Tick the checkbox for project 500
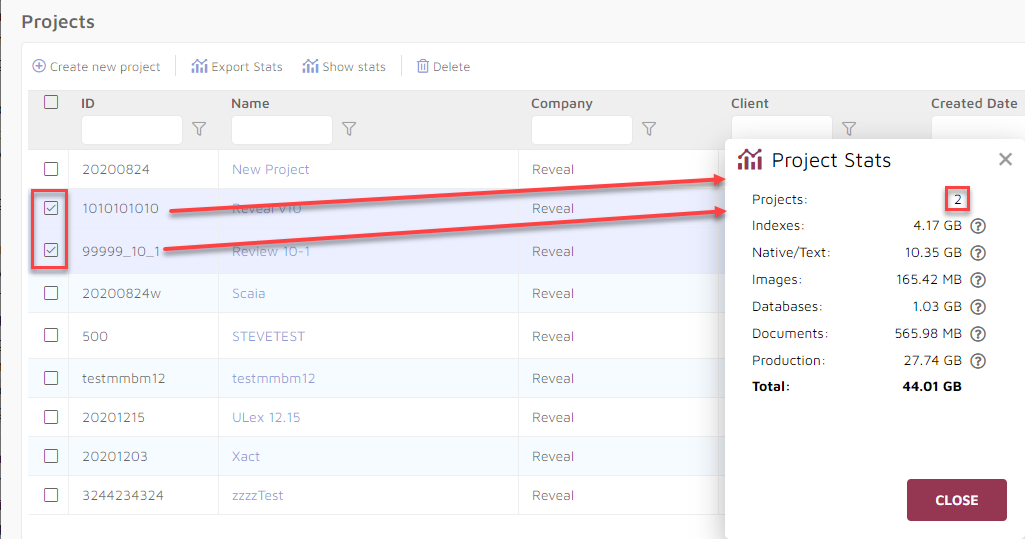Image resolution: width=1025 pixels, height=539 pixels. pos(51,335)
